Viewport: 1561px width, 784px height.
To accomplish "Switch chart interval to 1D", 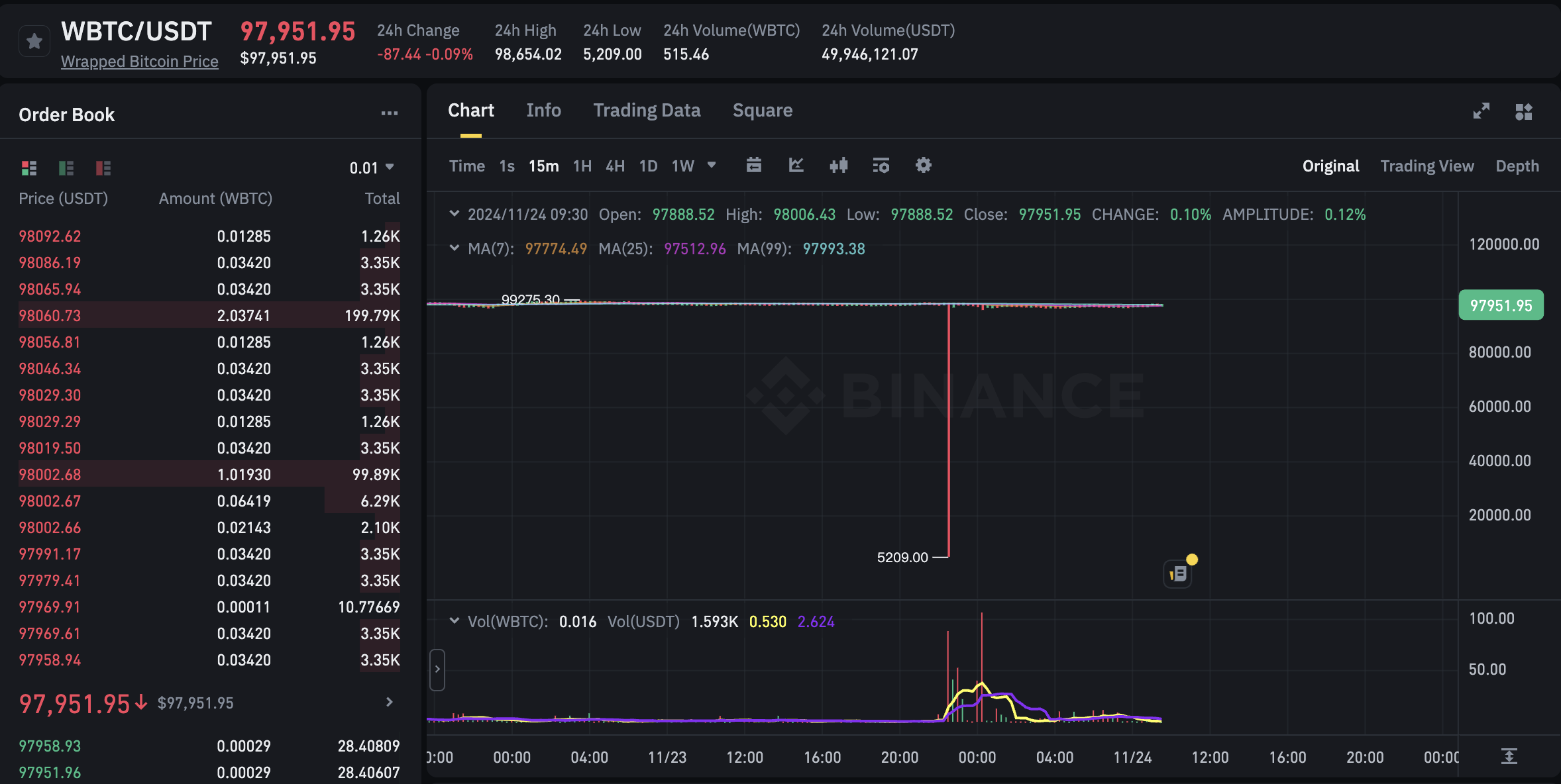I will 648,166.
